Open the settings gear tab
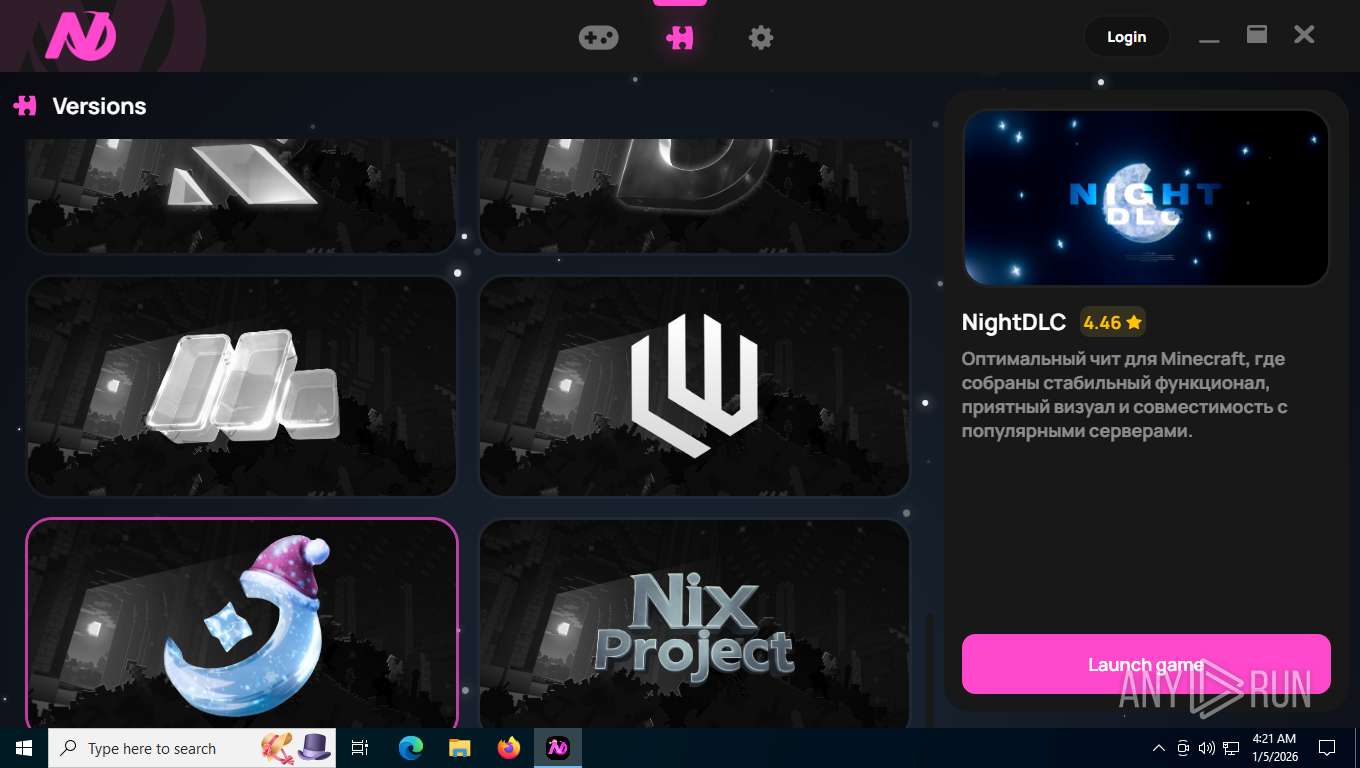The image size is (1360, 768). [761, 38]
